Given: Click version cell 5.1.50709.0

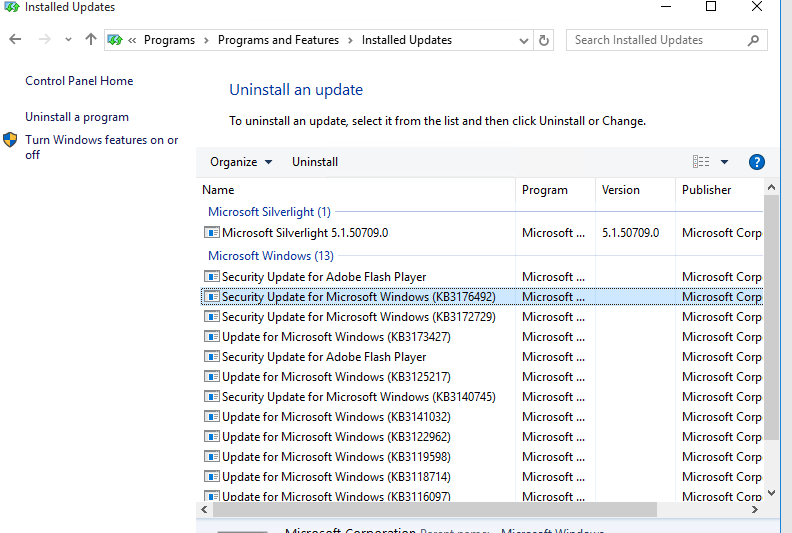Looking at the screenshot, I should point(630,233).
